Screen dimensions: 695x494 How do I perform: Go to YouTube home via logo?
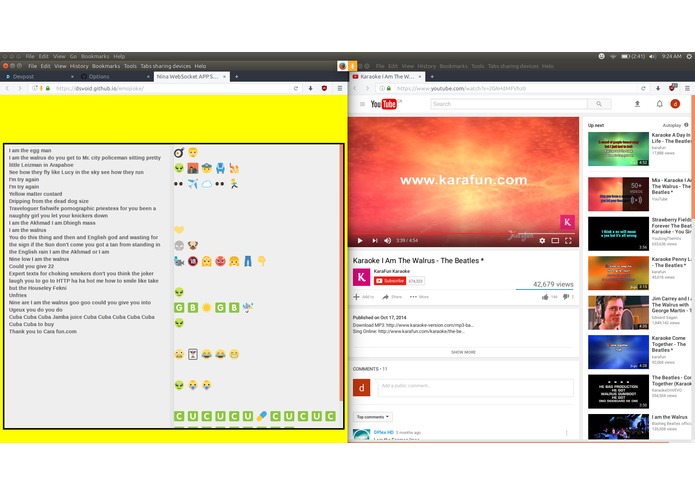(384, 104)
